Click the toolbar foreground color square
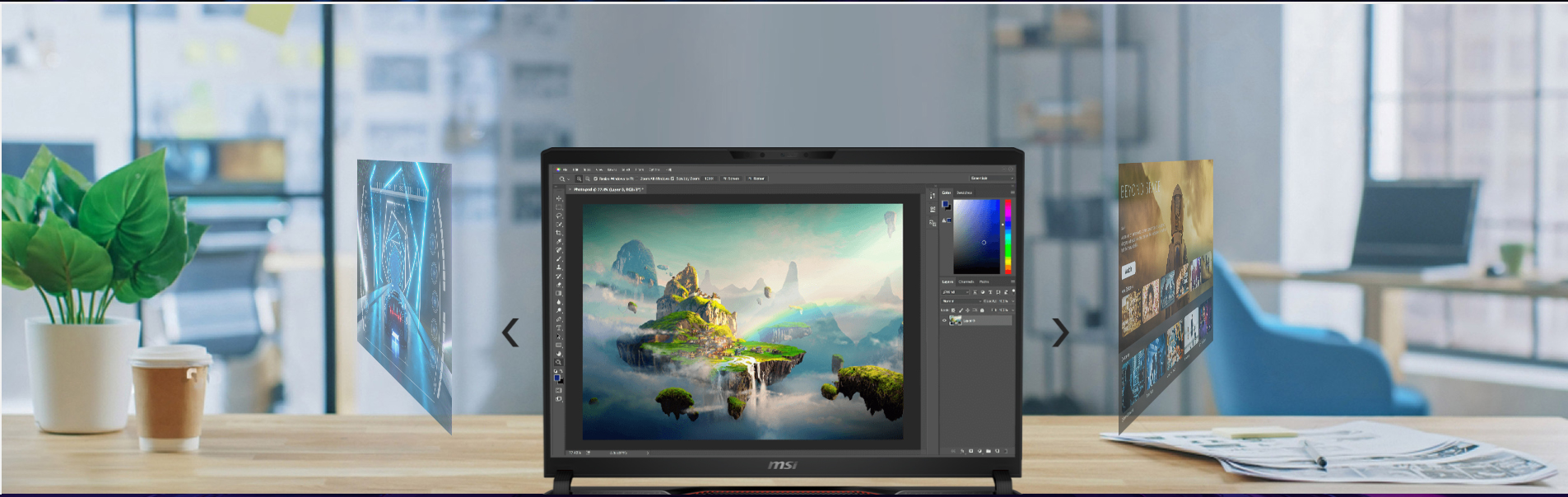 (557, 378)
